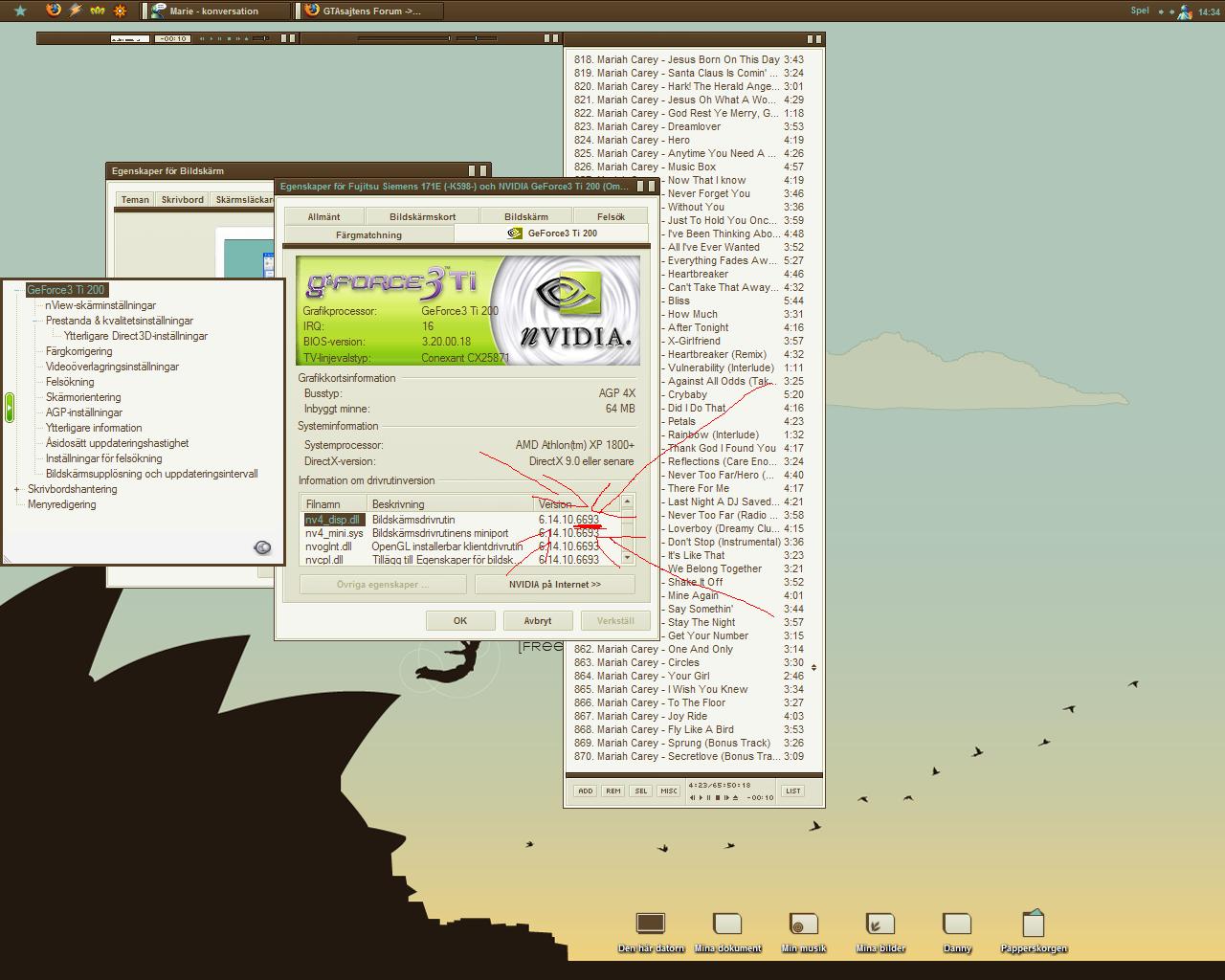Switch to Skrivbord tab in Egenskaper för Bildskärm
Viewport: 1225px width, 980px height.
pos(182,199)
